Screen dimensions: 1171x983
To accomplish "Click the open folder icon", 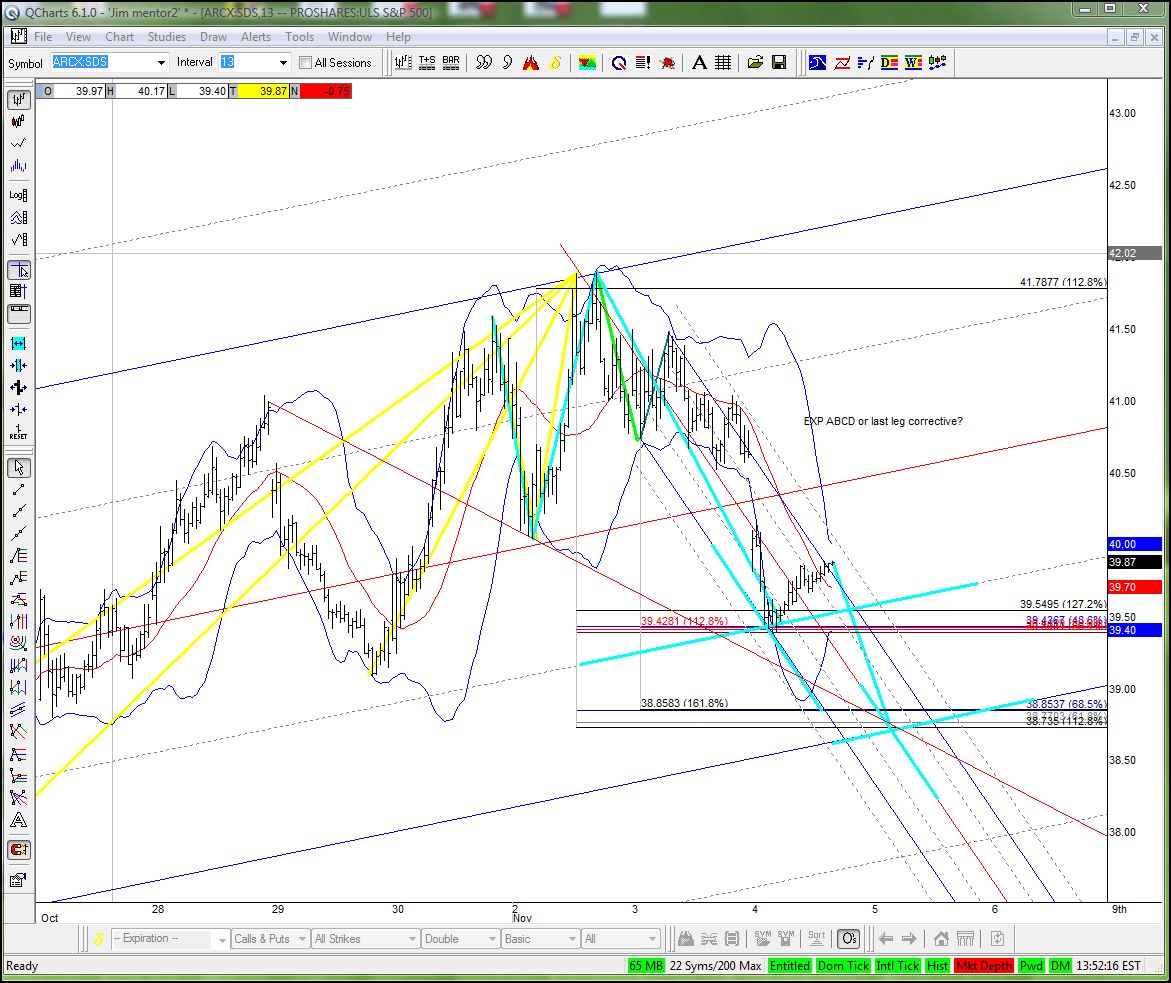I will tap(755, 63).
